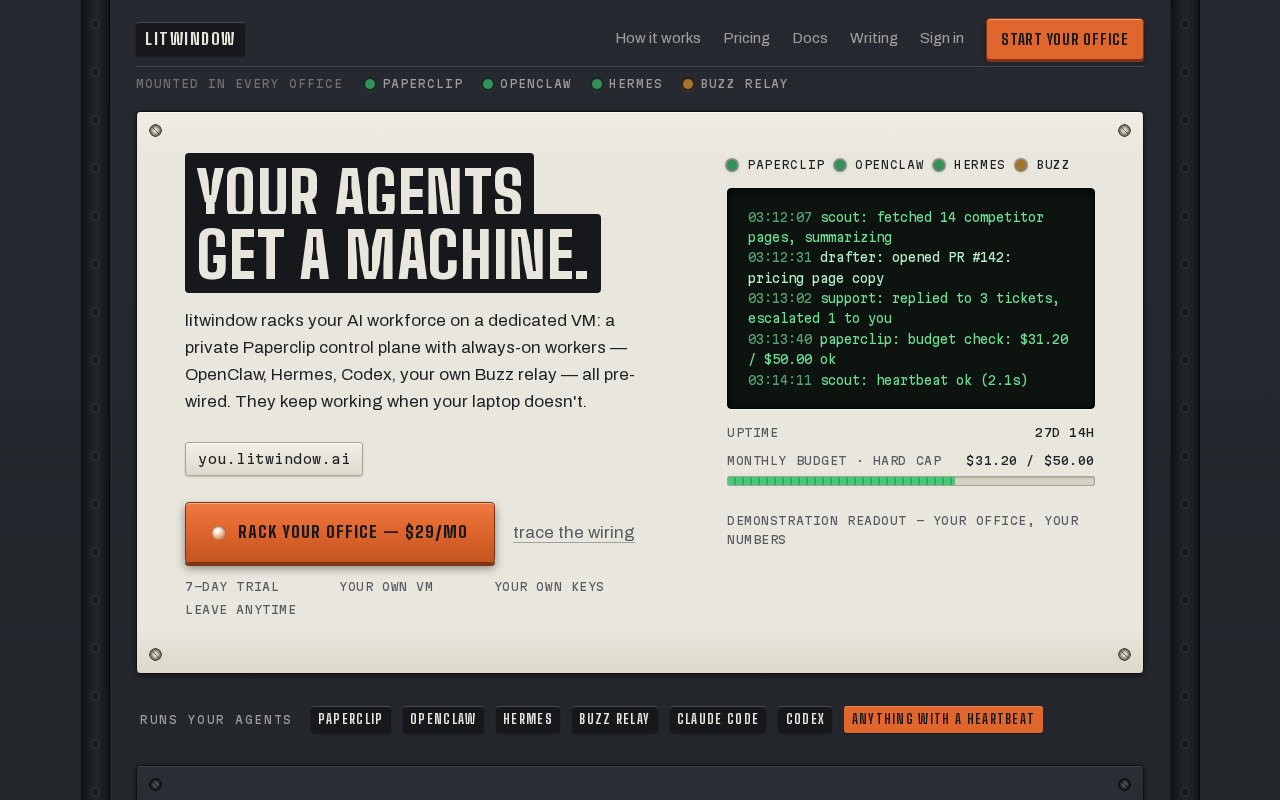Click the amber Buzz indicator light above terminal
The height and width of the screenshot is (800, 1280).
[x=1021, y=165]
